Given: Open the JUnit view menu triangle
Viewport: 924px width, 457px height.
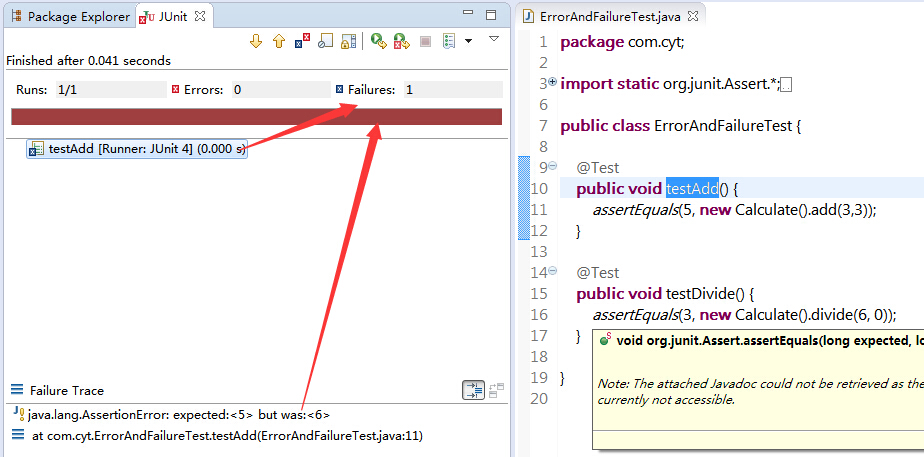Looking at the screenshot, I should click(494, 39).
